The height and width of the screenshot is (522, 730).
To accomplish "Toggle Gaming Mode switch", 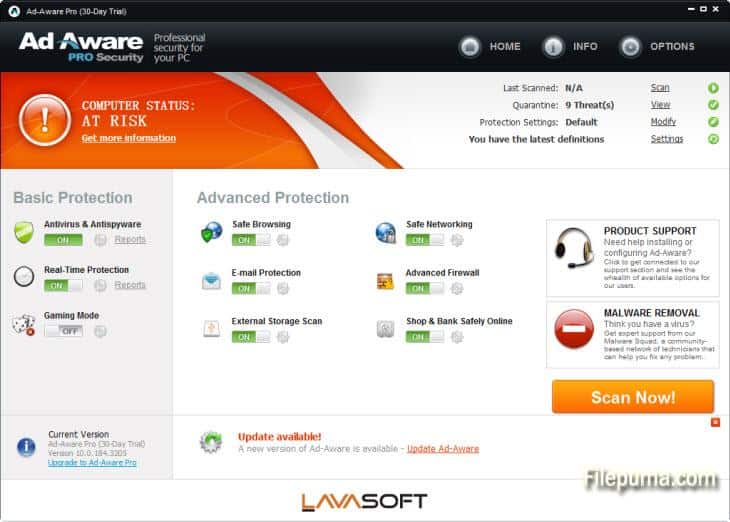I will pos(63,331).
